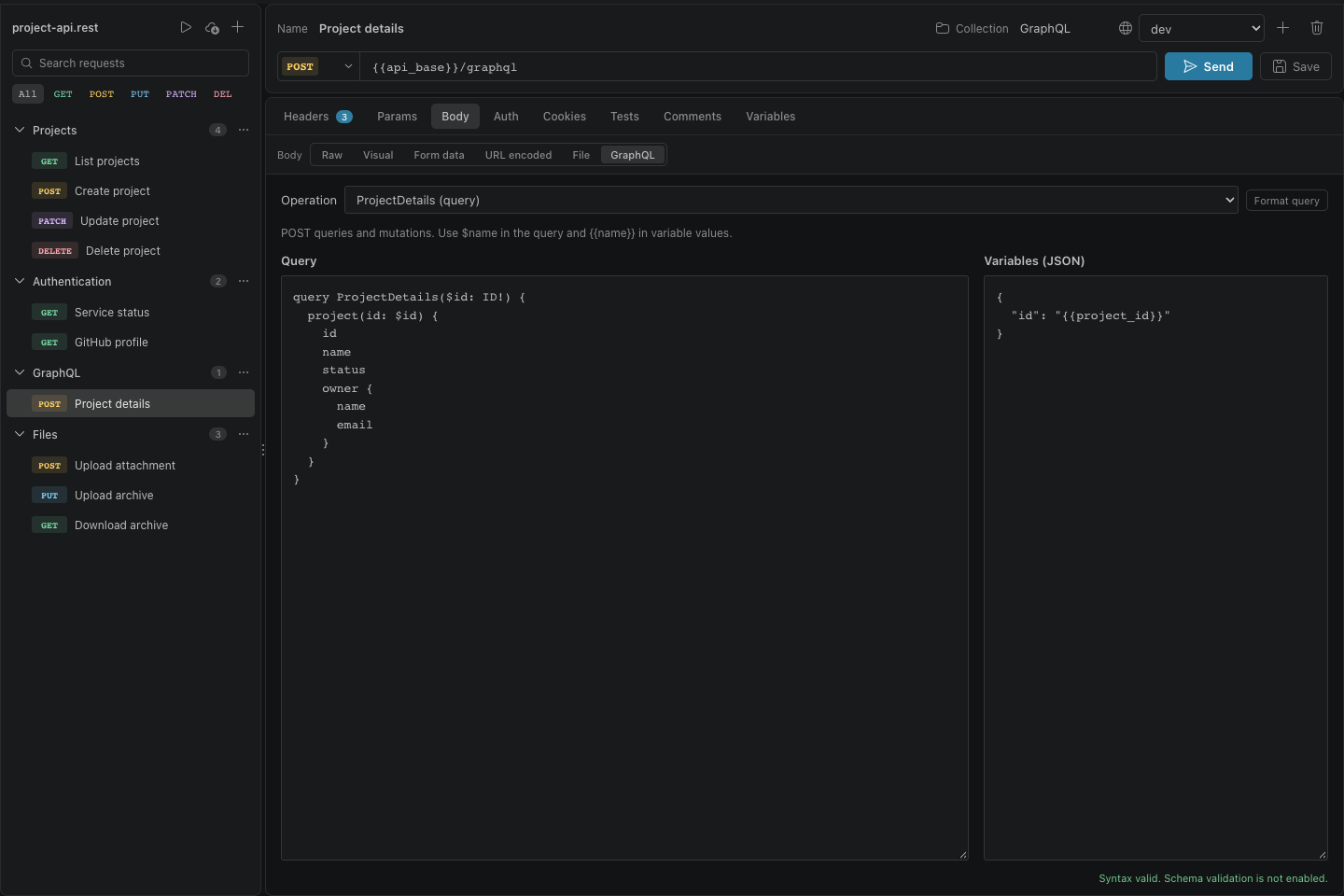Click the Variables editor resize grip

[1322, 854]
